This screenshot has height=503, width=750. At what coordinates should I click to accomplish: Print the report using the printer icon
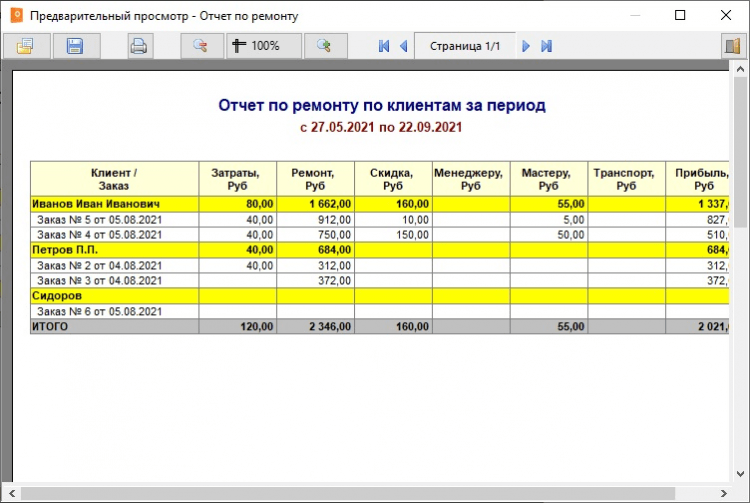pos(139,46)
